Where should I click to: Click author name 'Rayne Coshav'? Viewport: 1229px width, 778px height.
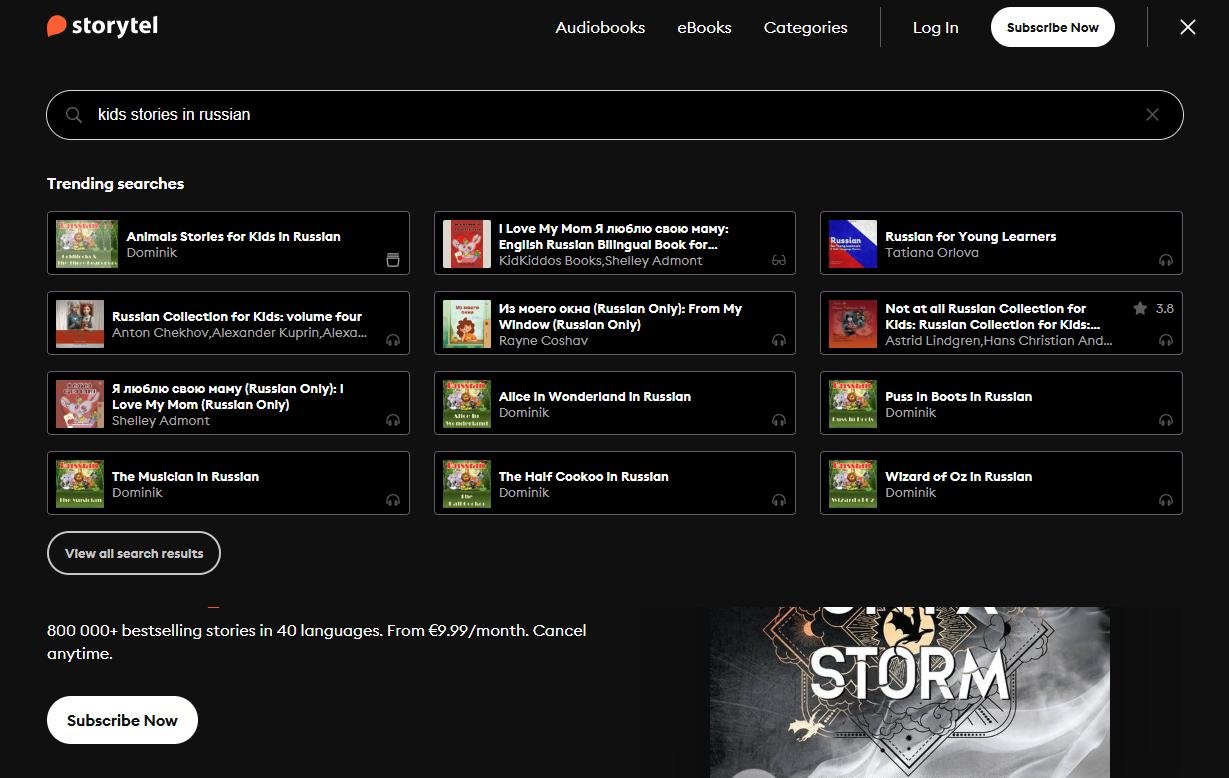click(x=543, y=341)
